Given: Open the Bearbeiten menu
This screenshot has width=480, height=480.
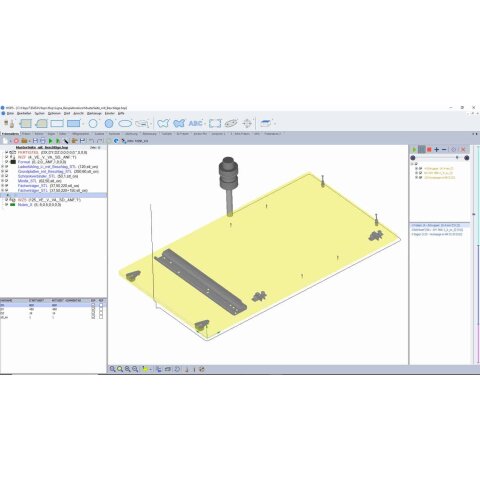Looking at the screenshot, I should tap(24, 113).
